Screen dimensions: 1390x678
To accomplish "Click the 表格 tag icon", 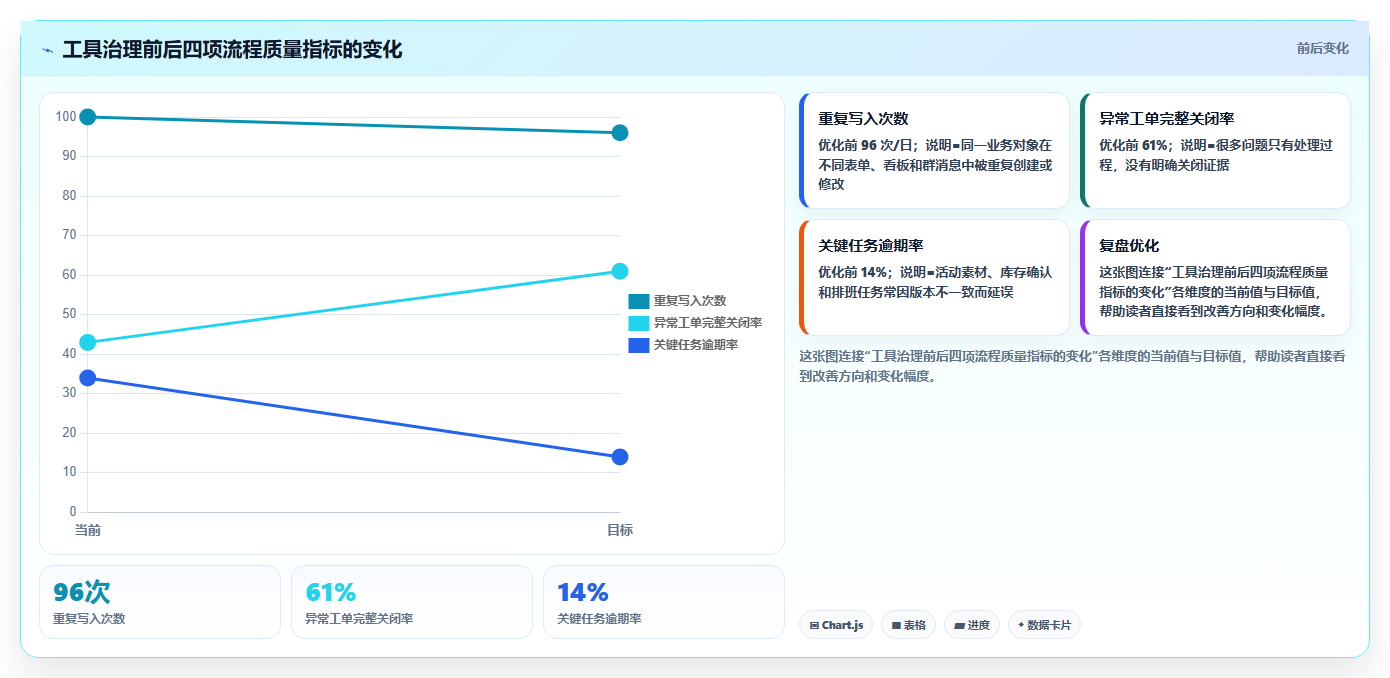I will coord(896,625).
